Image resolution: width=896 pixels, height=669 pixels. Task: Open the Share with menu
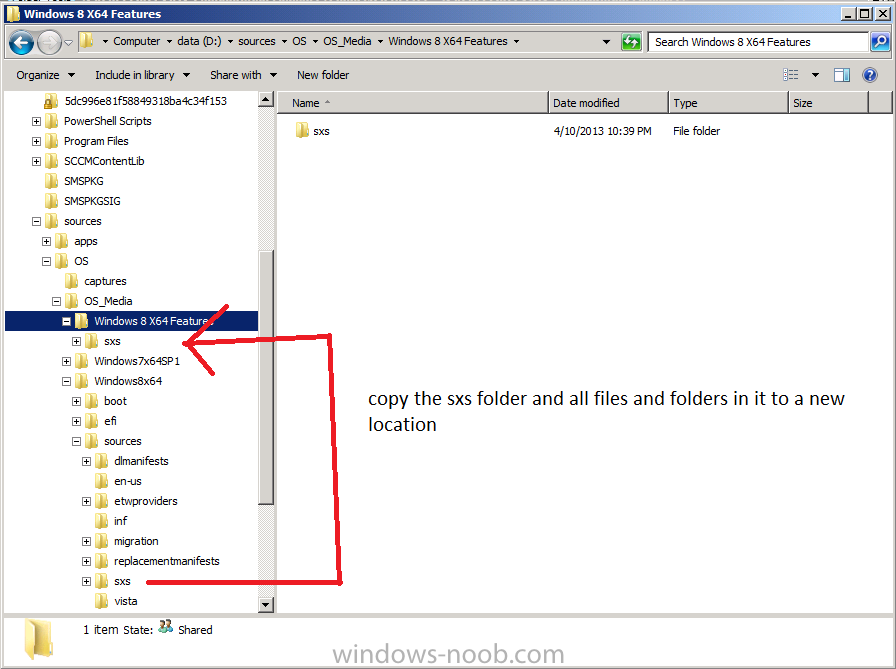(243, 75)
